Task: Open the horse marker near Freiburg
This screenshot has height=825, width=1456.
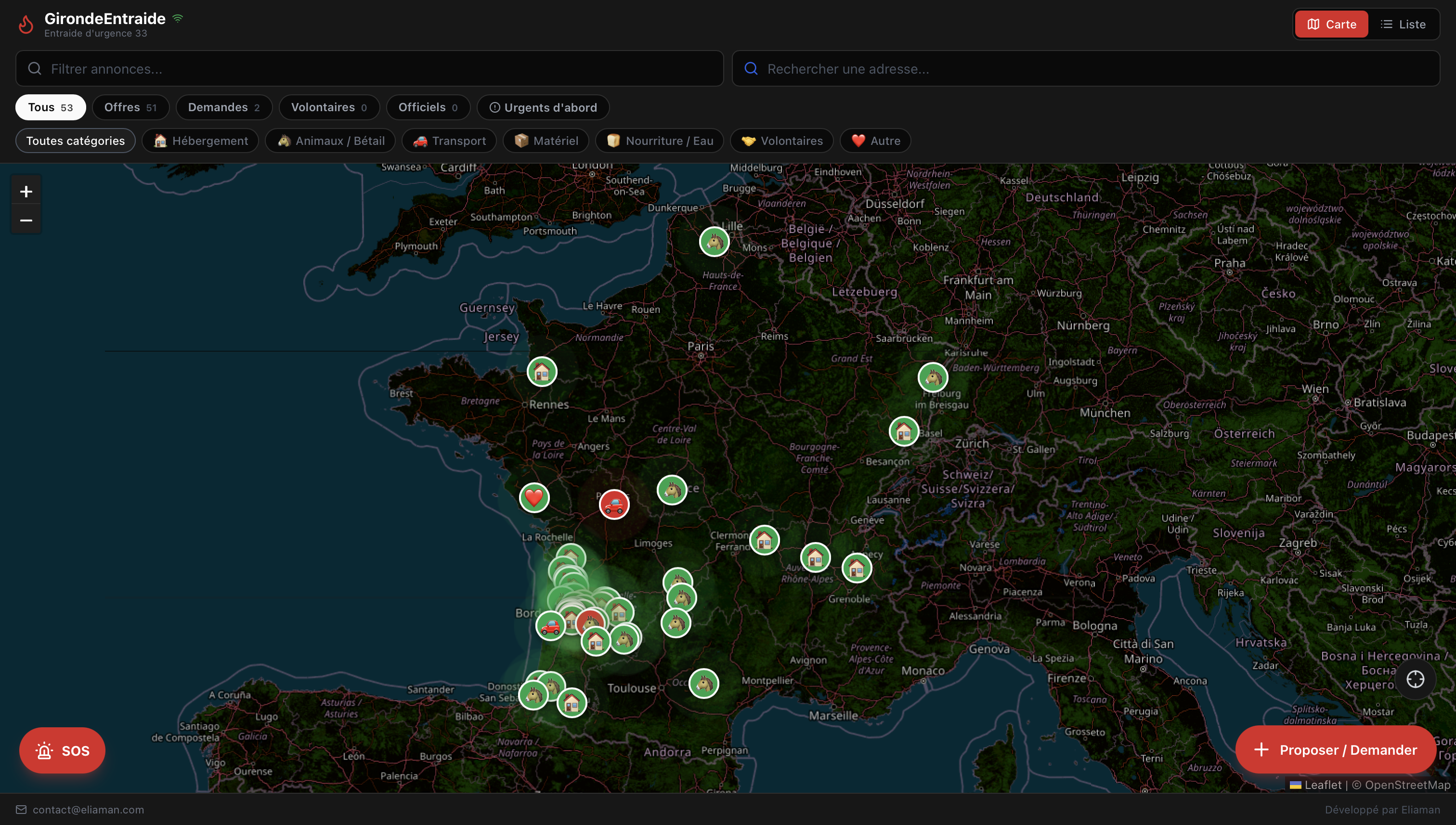Action: tap(933, 377)
